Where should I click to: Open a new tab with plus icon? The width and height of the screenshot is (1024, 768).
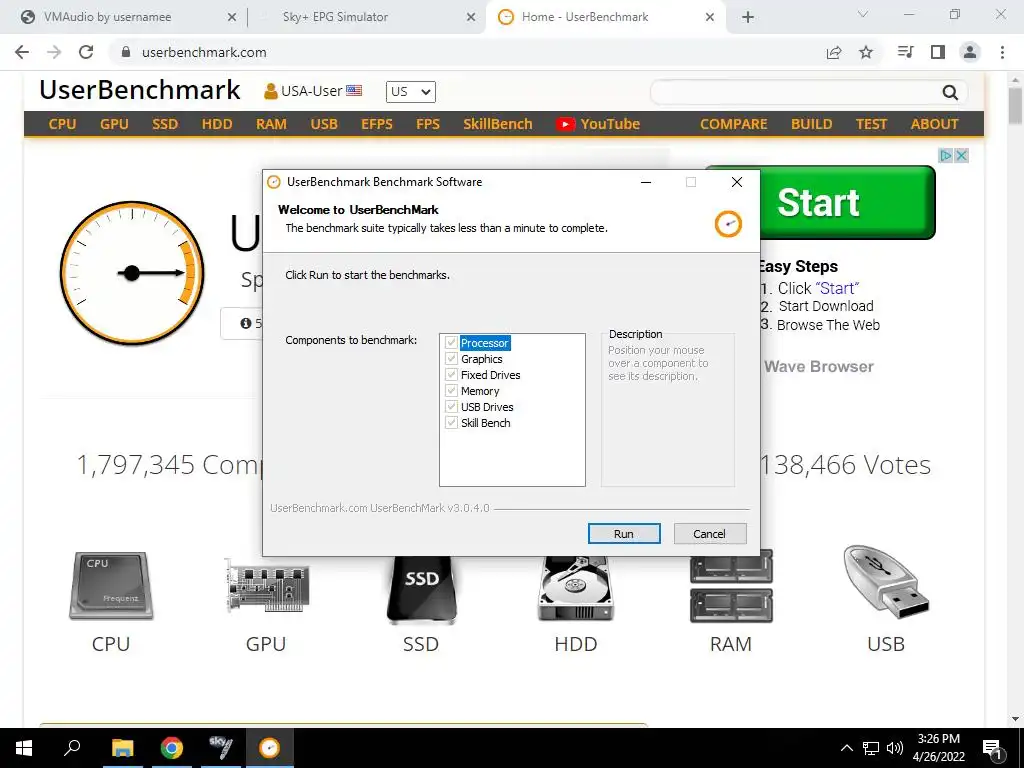[748, 17]
